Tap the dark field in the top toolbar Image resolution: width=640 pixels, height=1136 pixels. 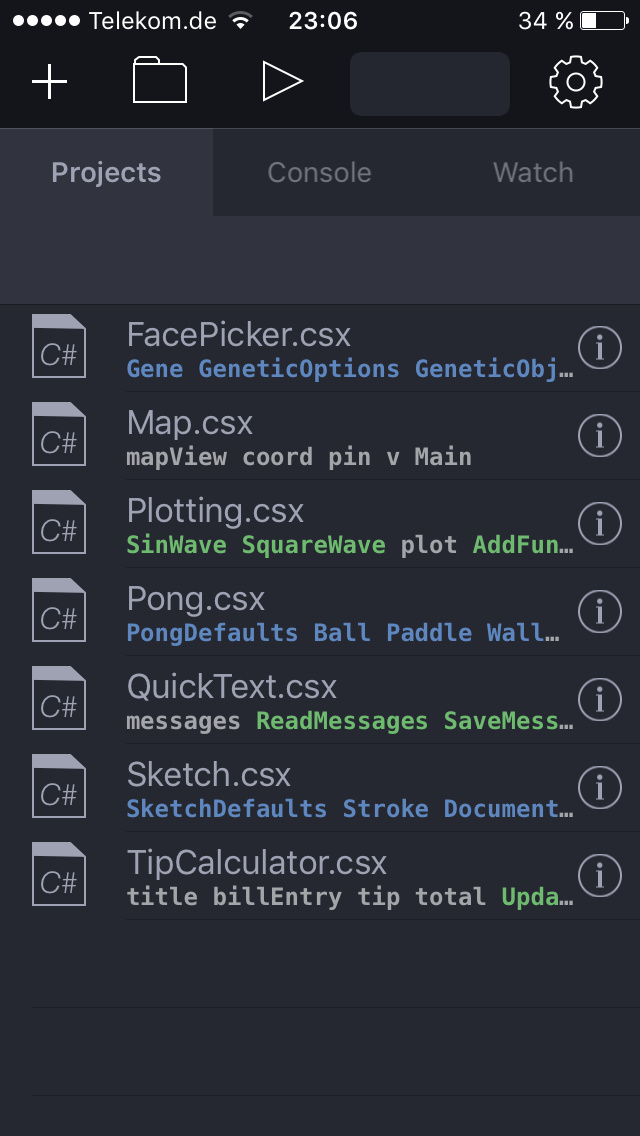pos(429,84)
